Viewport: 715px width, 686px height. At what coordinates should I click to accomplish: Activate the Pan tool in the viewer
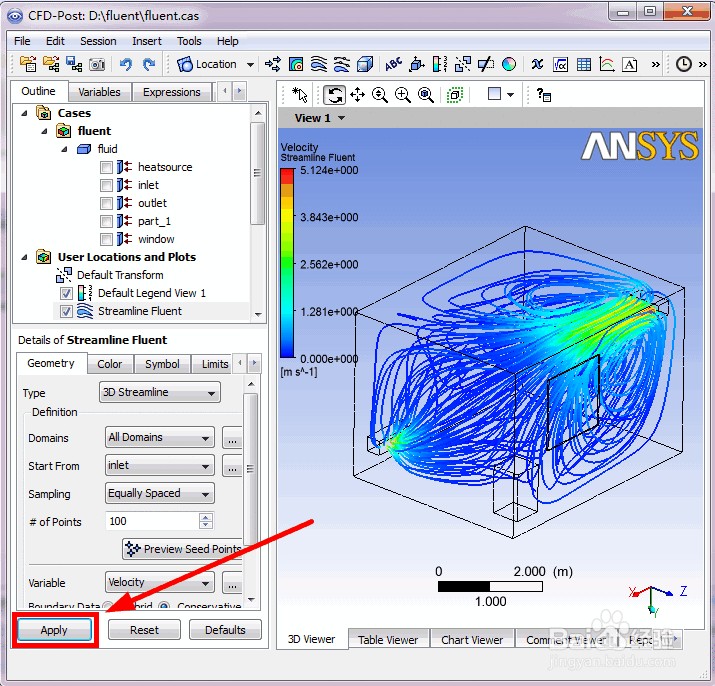click(x=358, y=95)
